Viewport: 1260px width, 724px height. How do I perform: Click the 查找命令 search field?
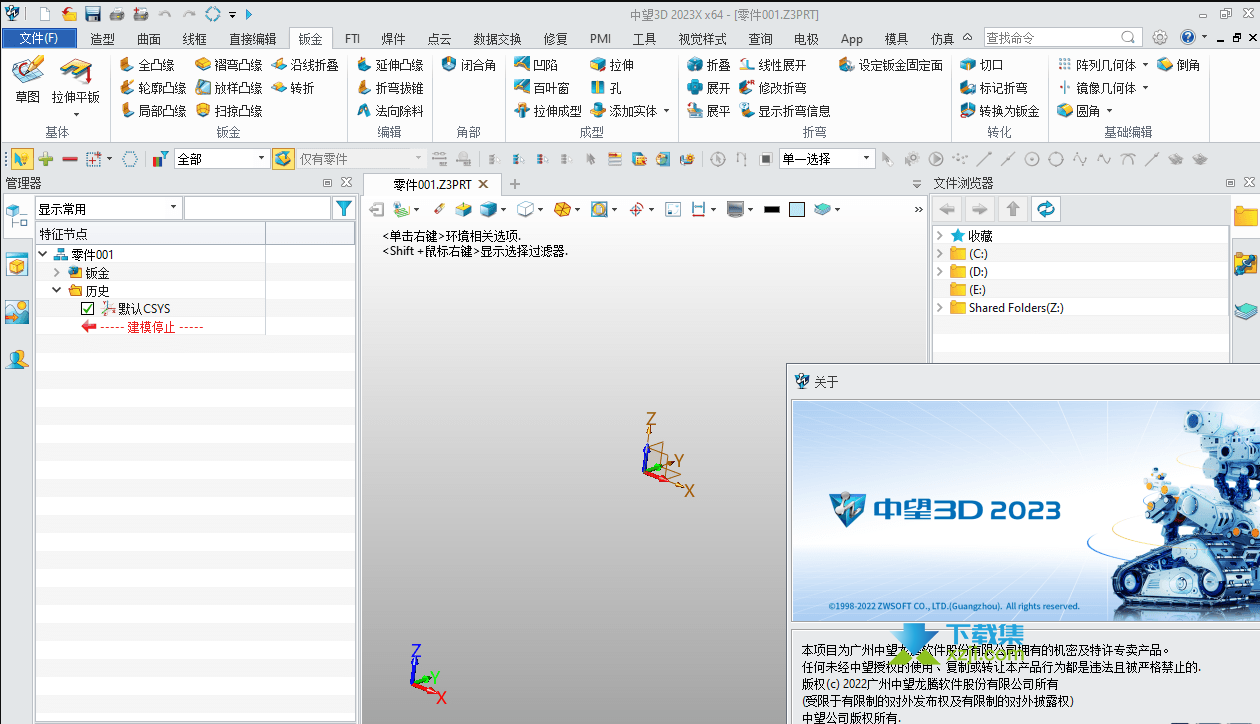pyautogui.click(x=1062, y=38)
